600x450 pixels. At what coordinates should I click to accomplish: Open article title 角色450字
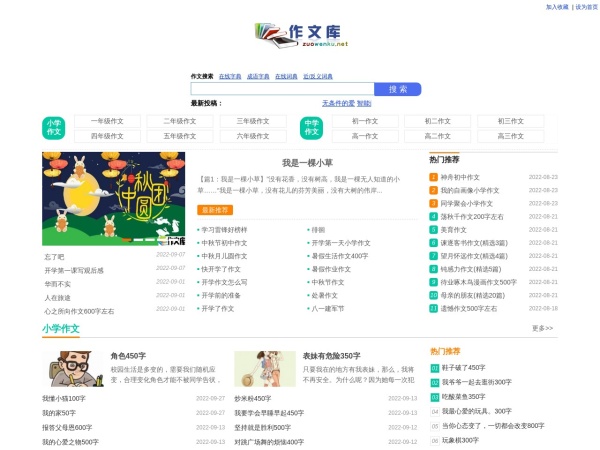(128, 356)
